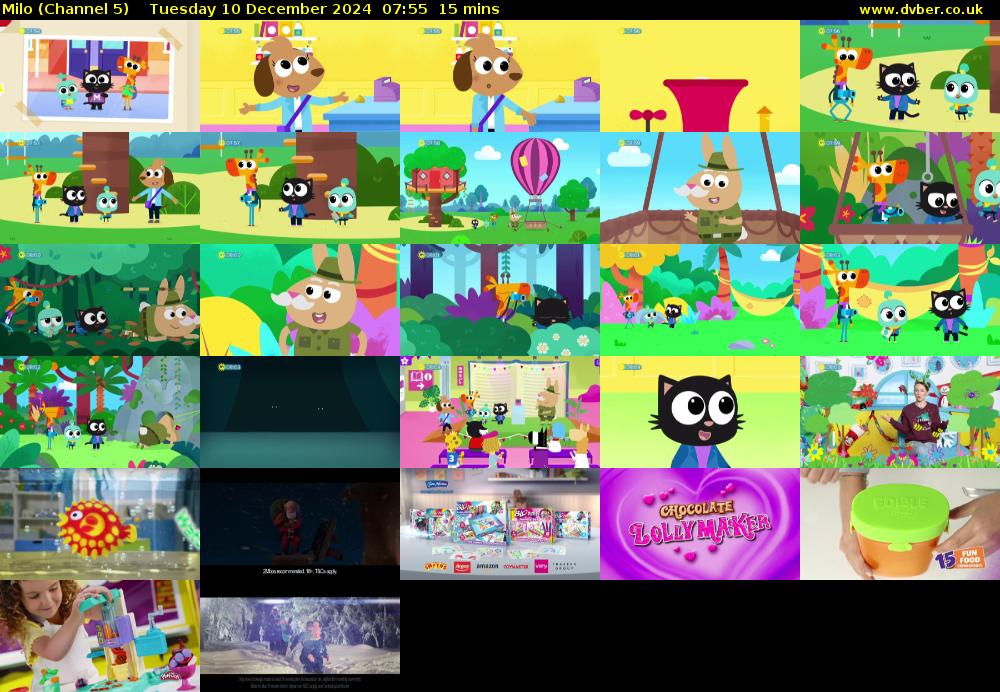Open thumbnail of rabbit explorer in balloon basket
The width and height of the screenshot is (1000, 692).
coord(700,188)
